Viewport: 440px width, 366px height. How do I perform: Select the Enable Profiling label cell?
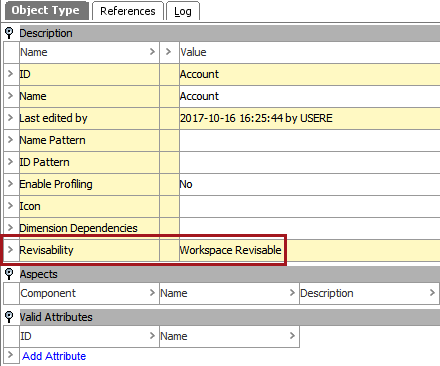[89, 184]
